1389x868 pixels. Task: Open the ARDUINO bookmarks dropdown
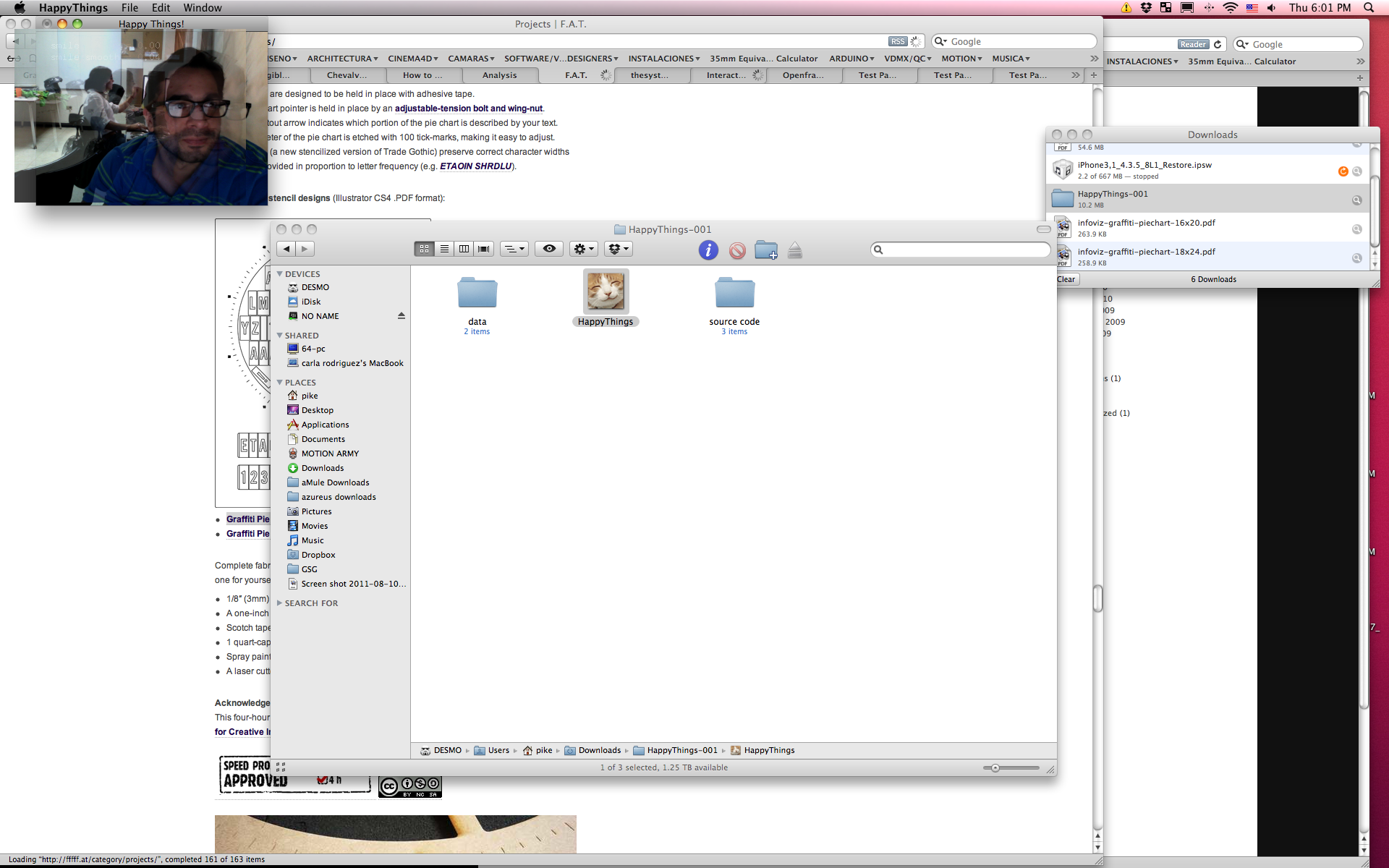tap(851, 59)
